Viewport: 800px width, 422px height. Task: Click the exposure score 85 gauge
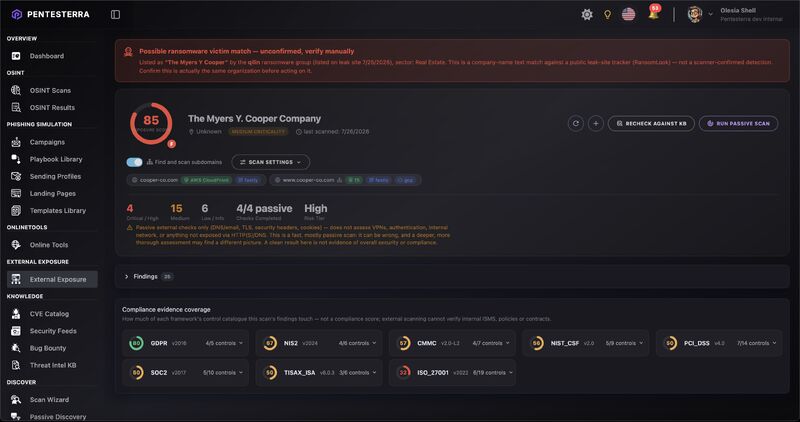pyautogui.click(x=151, y=123)
